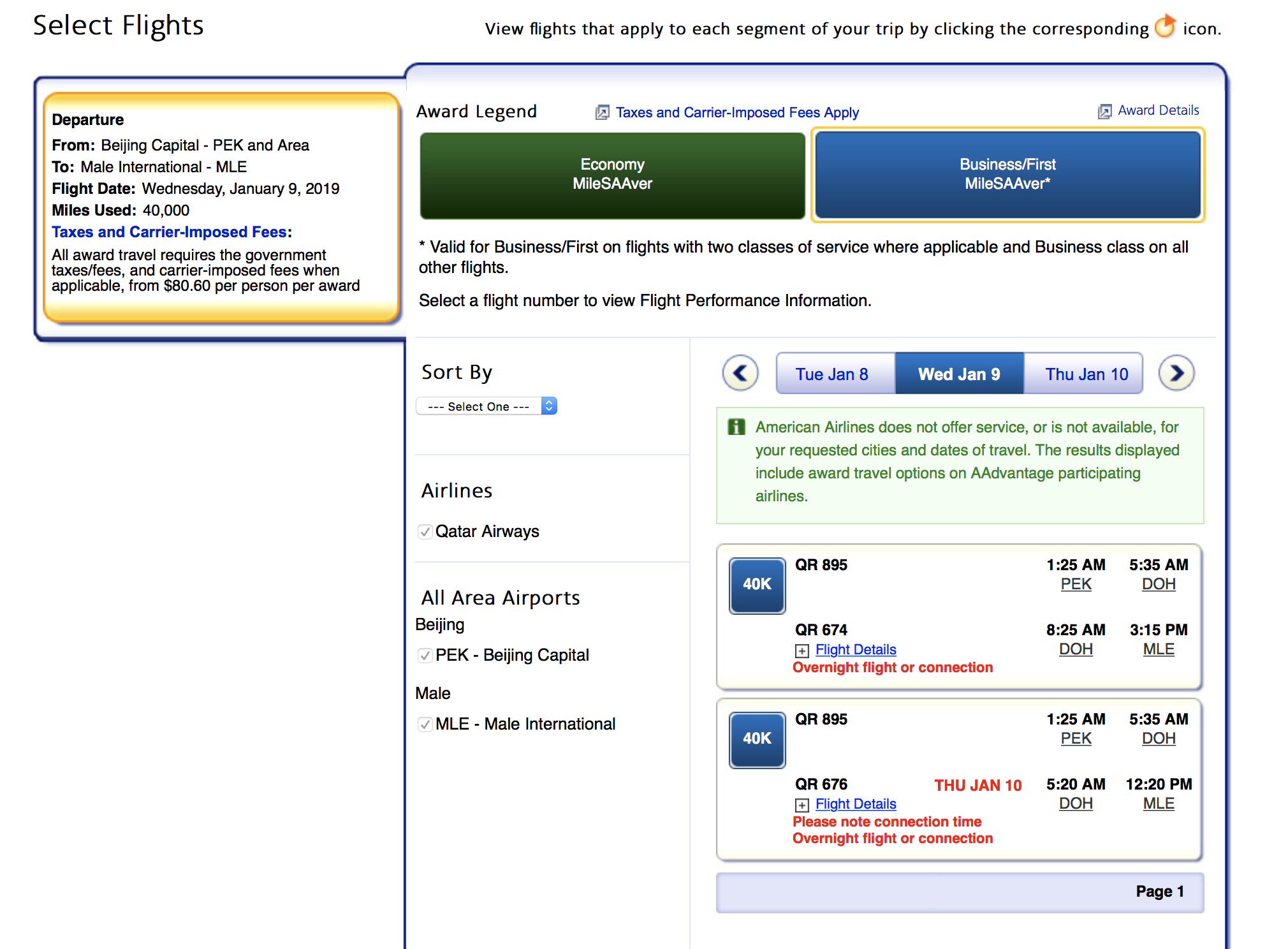1288x949 pixels.
Task: Click QR 895 flight number in second itinerary
Action: coord(821,719)
